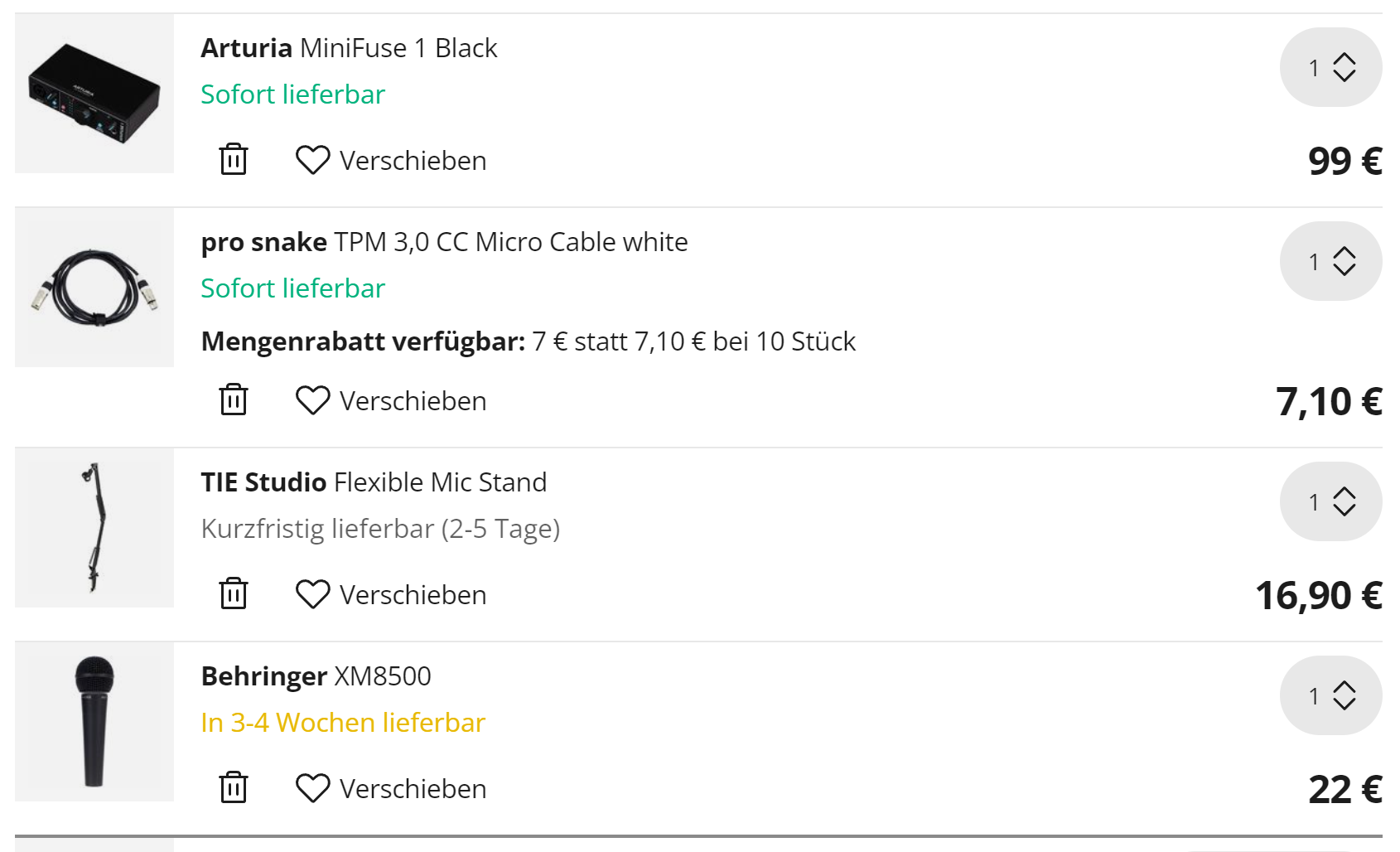Change quantity of pro snake Micro Cable

tap(1330, 261)
